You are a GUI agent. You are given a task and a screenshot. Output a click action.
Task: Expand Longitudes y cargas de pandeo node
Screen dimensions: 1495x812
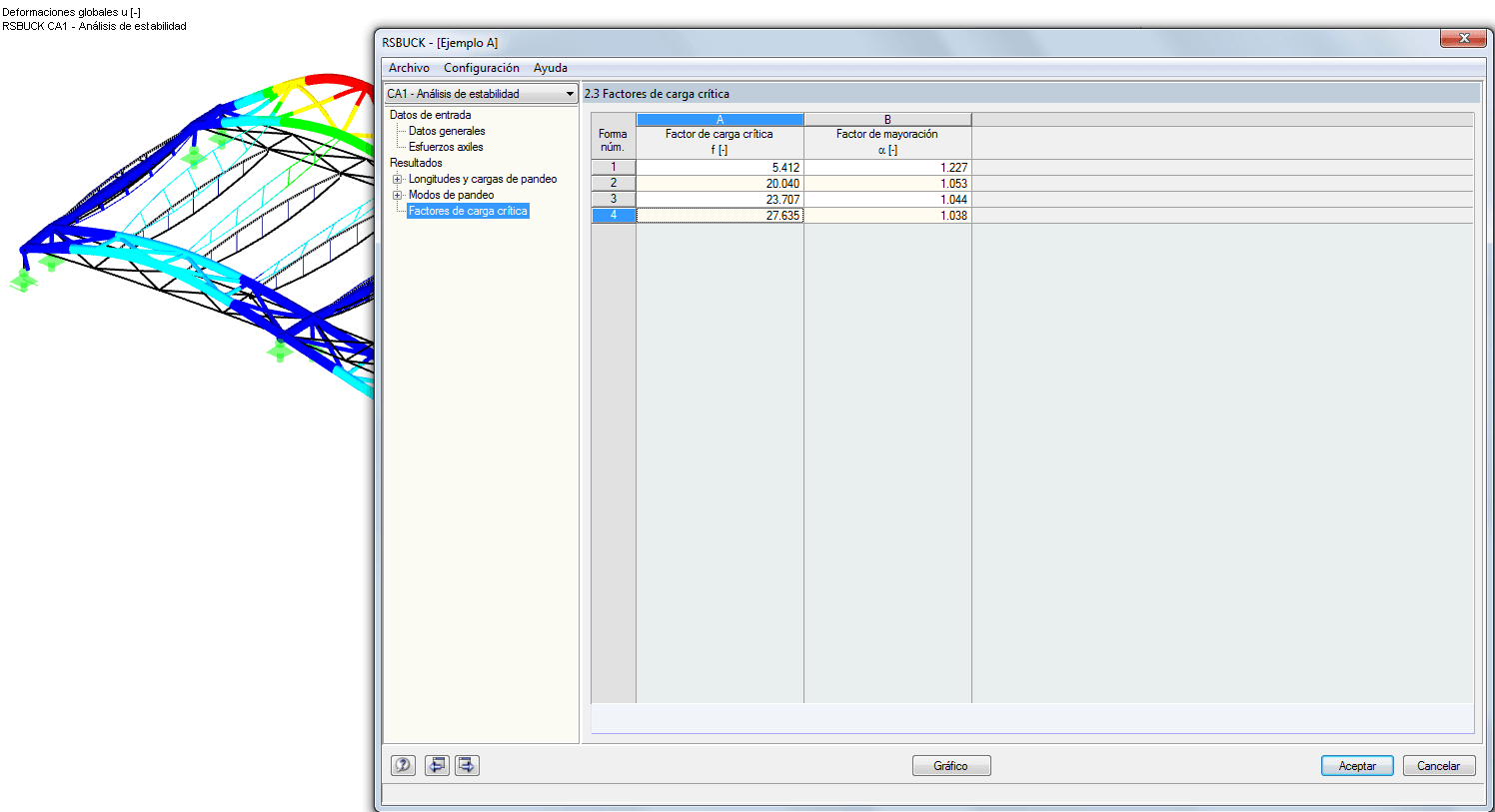tap(398, 180)
